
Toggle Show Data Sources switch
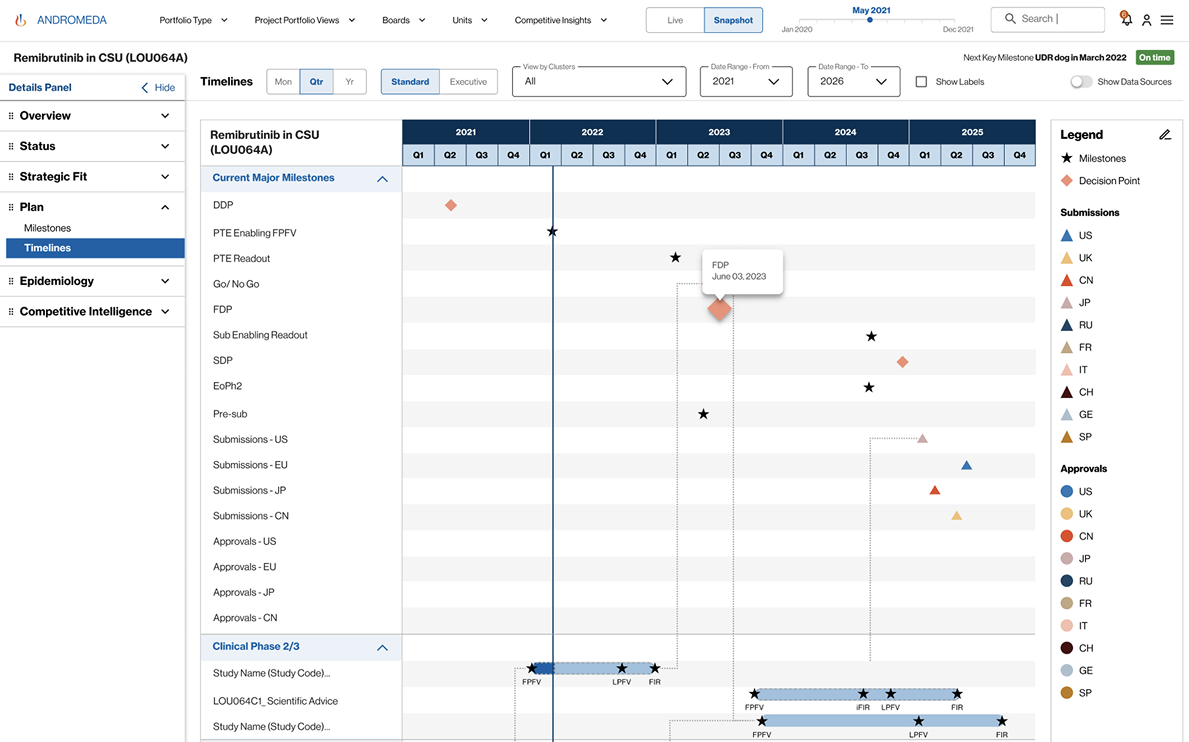(1081, 82)
